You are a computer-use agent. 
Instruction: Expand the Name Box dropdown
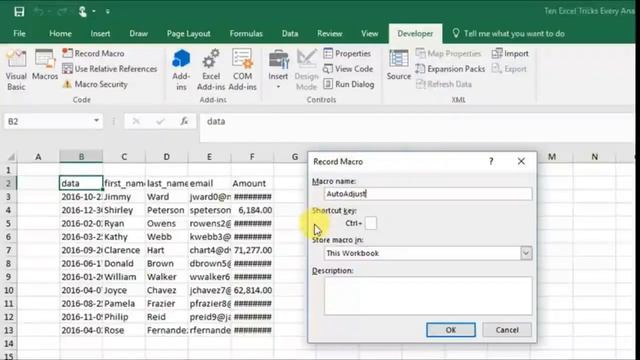(96, 121)
